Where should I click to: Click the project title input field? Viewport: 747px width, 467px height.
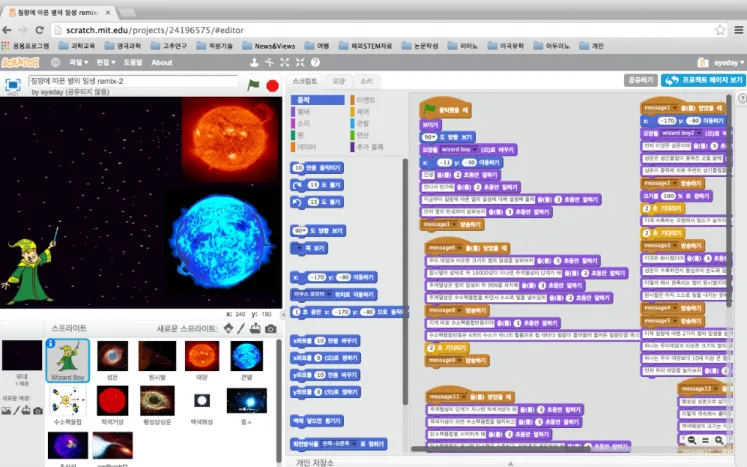[x=133, y=81]
